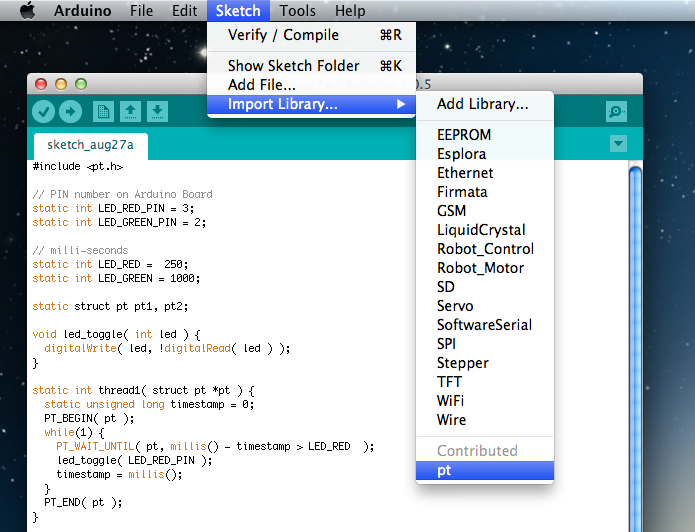Click the PT_END( pt ) line
This screenshot has height=532, width=695.
[x=83, y=503]
